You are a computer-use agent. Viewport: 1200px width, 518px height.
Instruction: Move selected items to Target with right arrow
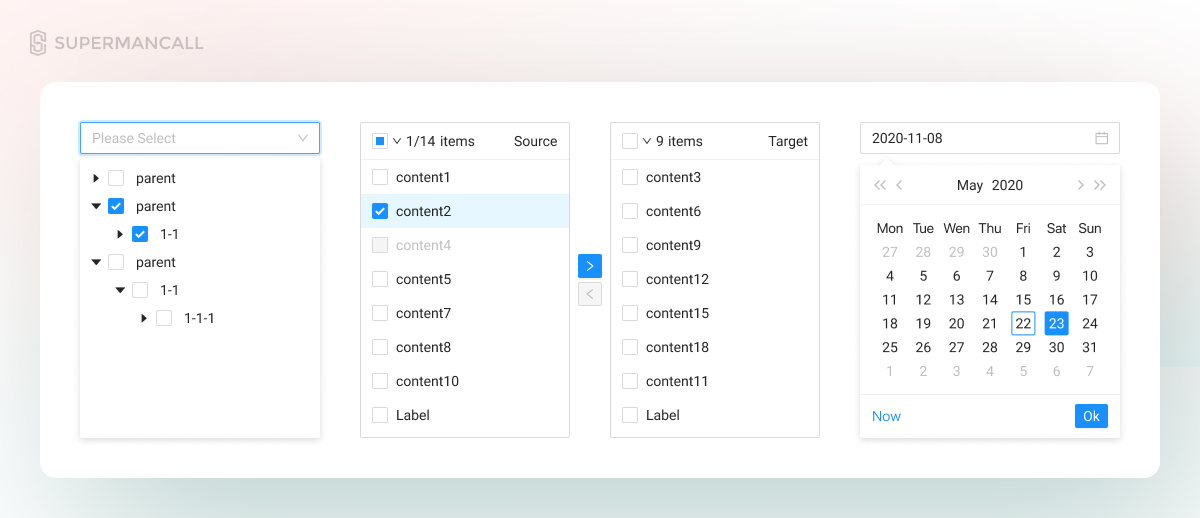pos(590,266)
